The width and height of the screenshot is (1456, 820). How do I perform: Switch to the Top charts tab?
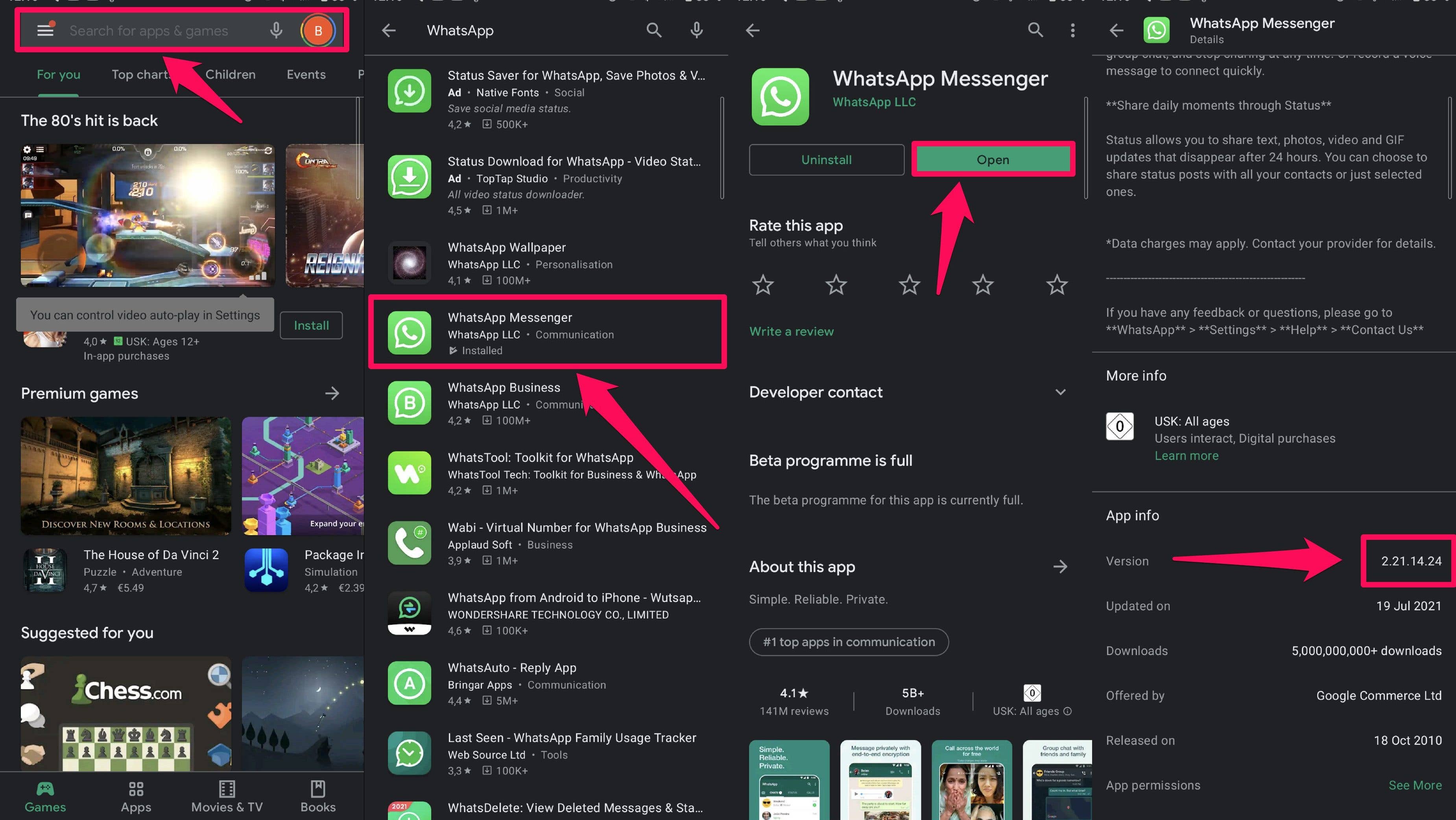142,74
